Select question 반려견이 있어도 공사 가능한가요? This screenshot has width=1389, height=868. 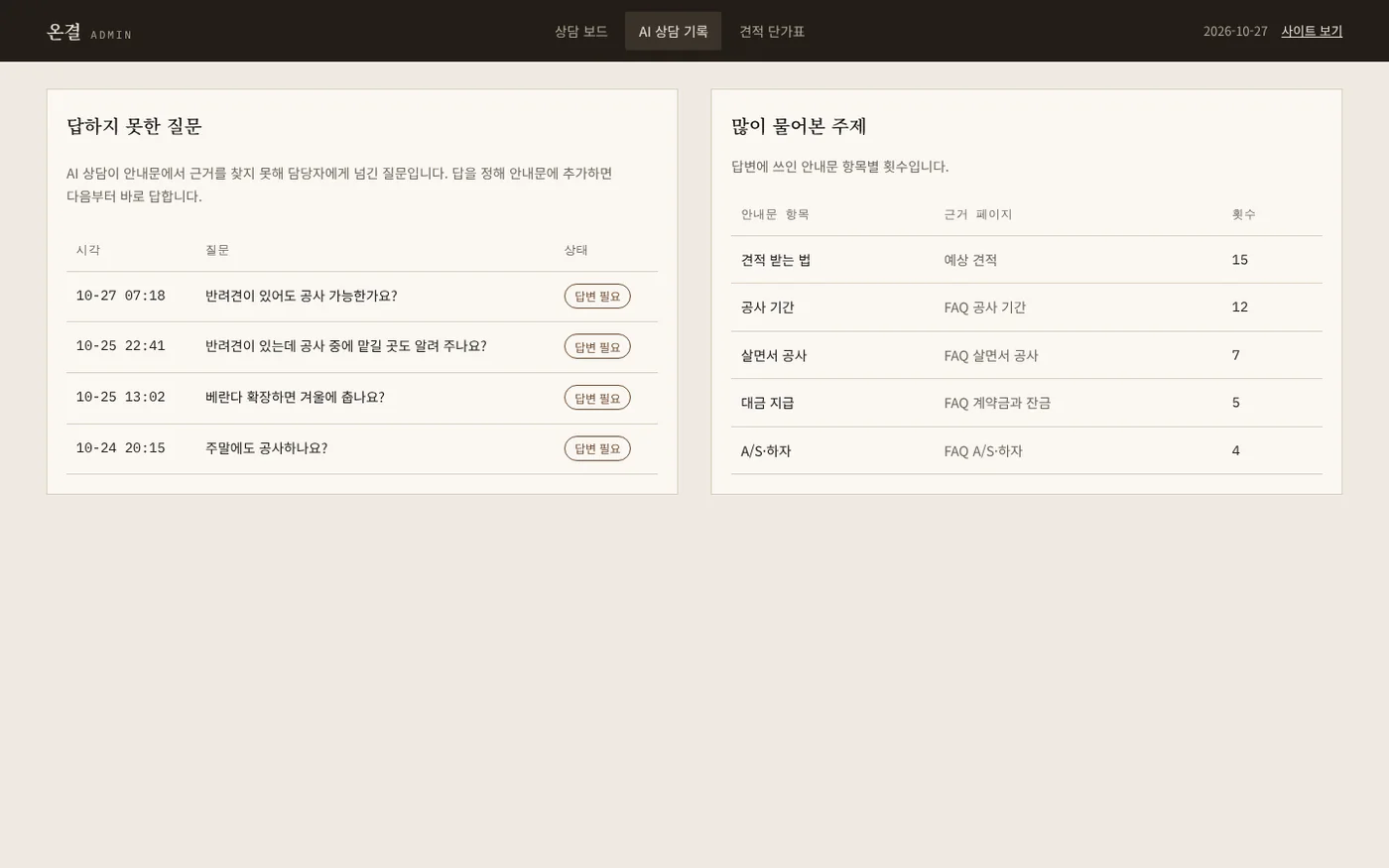pos(301,296)
